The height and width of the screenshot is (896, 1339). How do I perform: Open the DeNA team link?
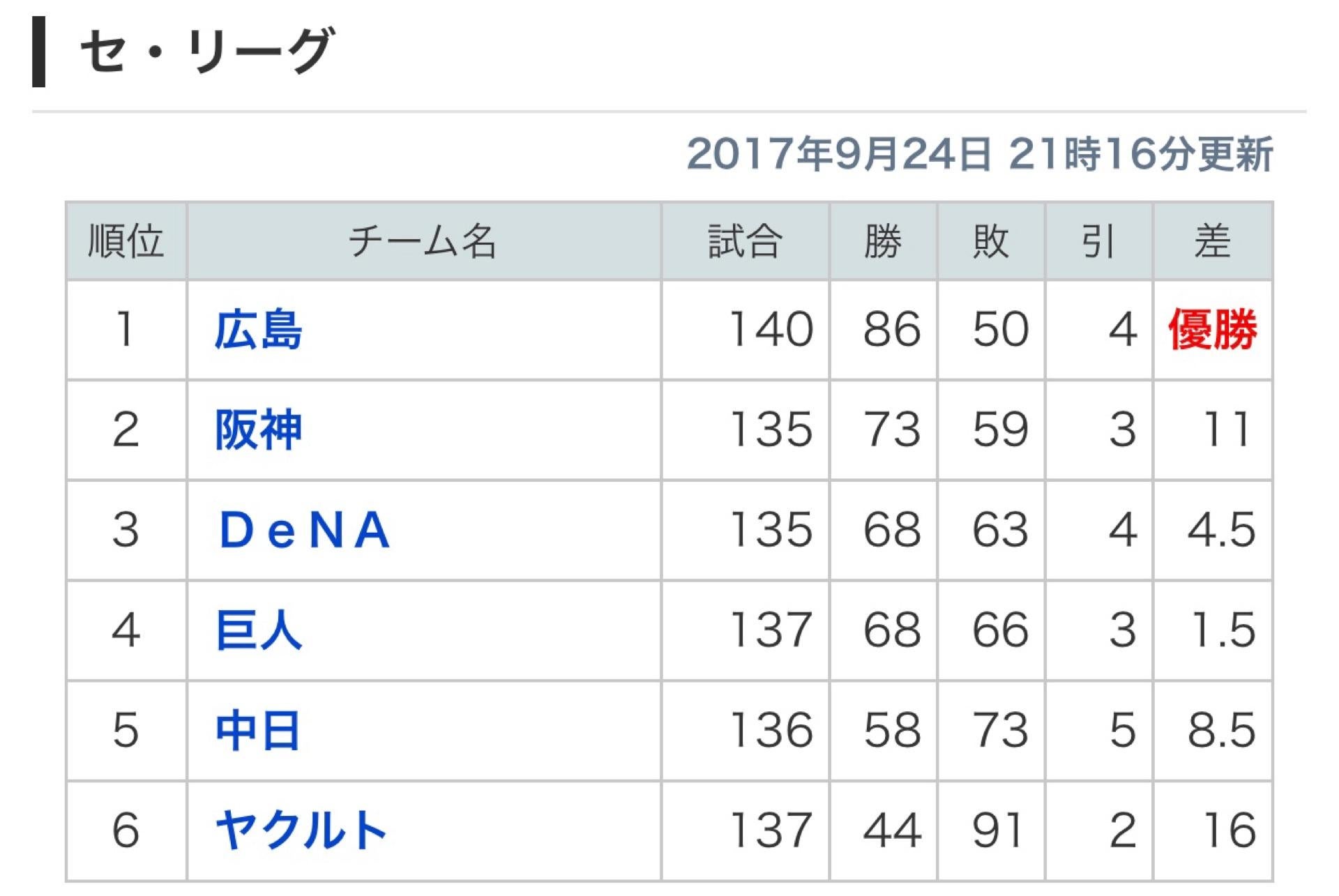tap(304, 530)
